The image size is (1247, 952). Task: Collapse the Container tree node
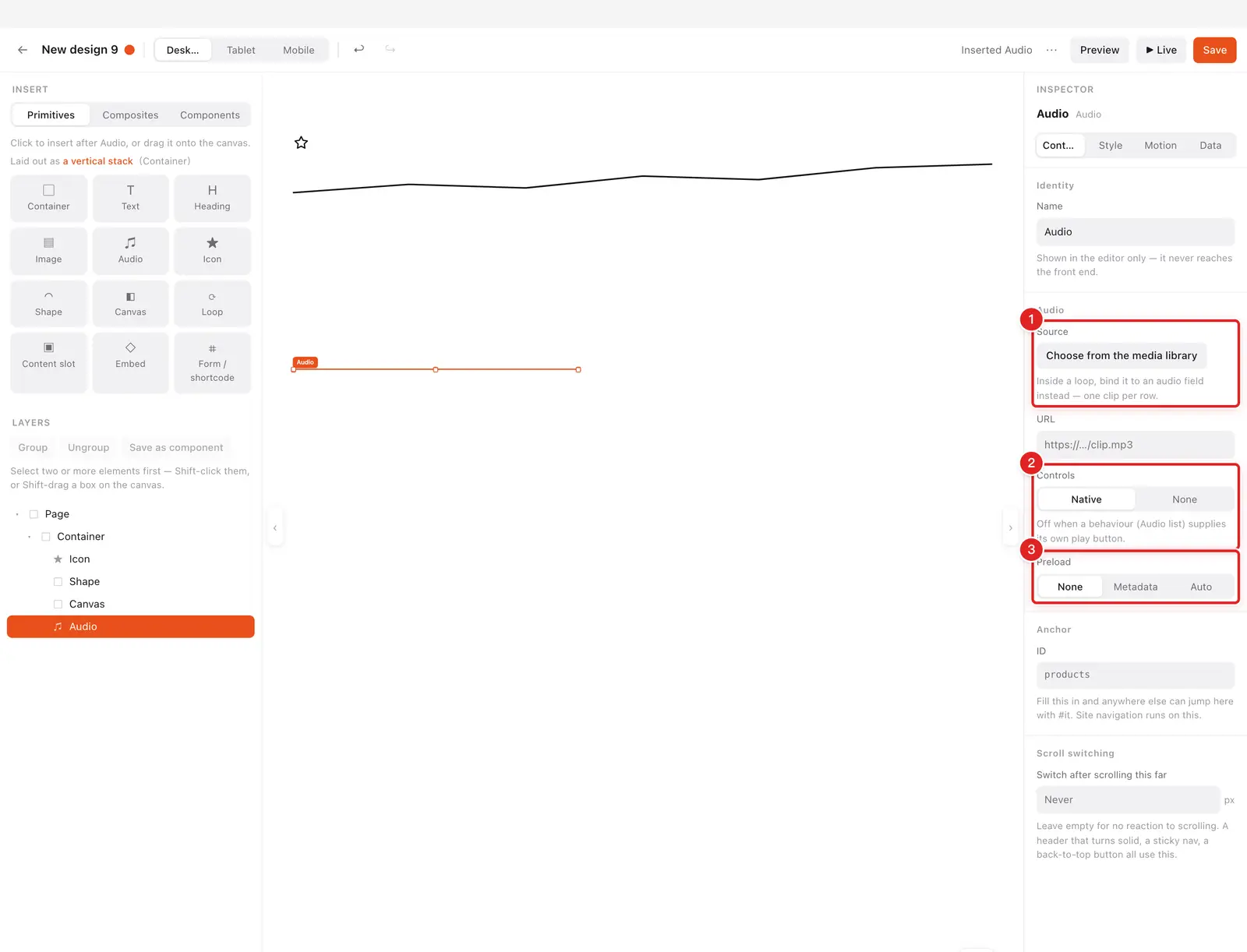[x=30, y=537]
